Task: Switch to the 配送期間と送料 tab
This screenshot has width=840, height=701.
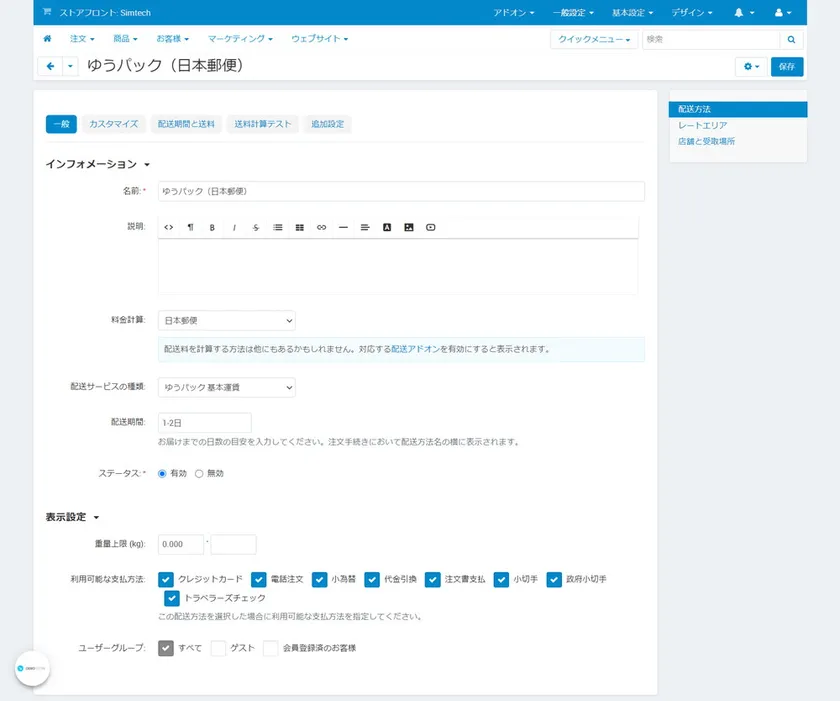Action: click(186, 124)
